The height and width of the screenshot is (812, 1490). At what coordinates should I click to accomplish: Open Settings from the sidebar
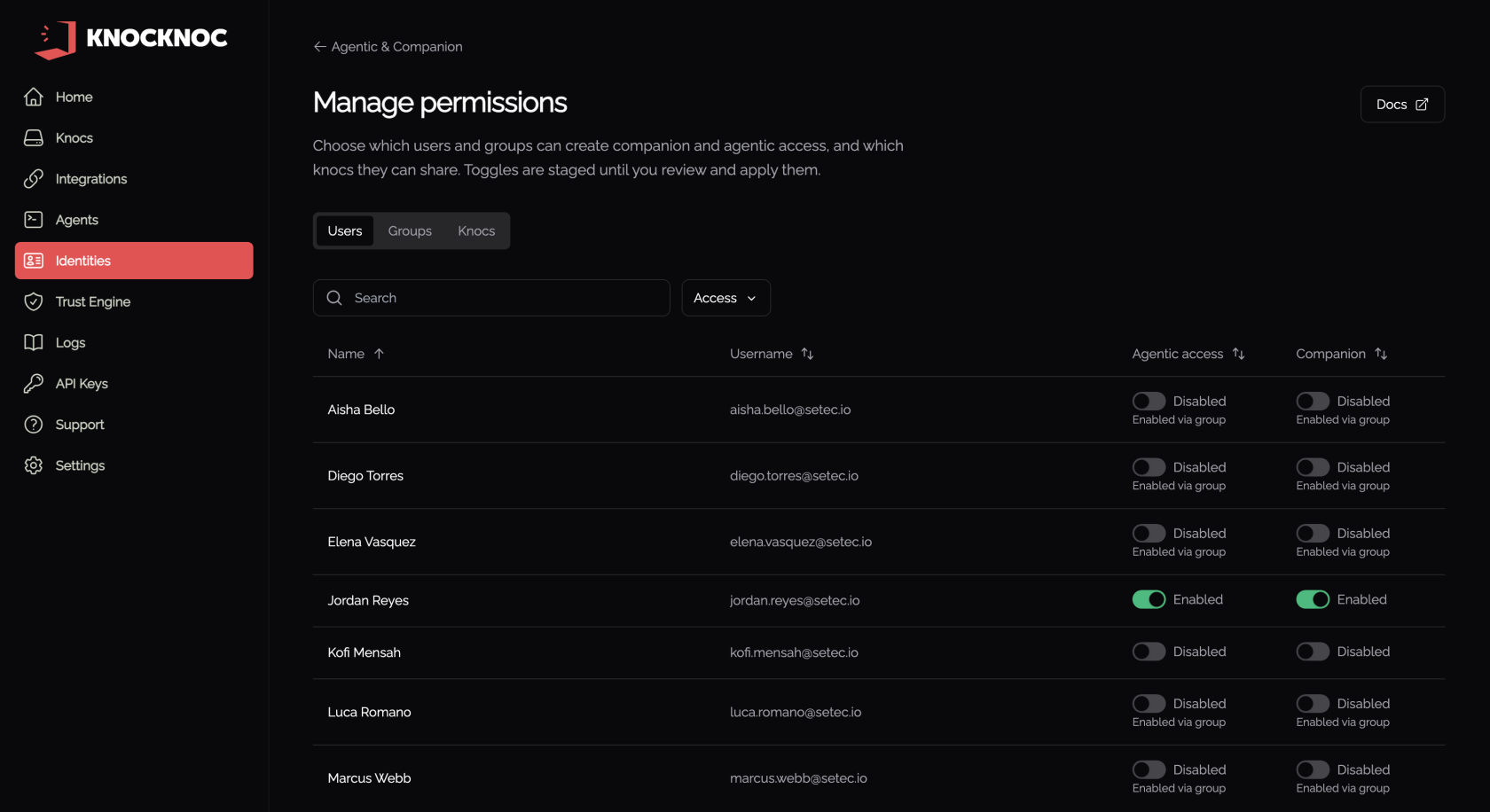134,465
